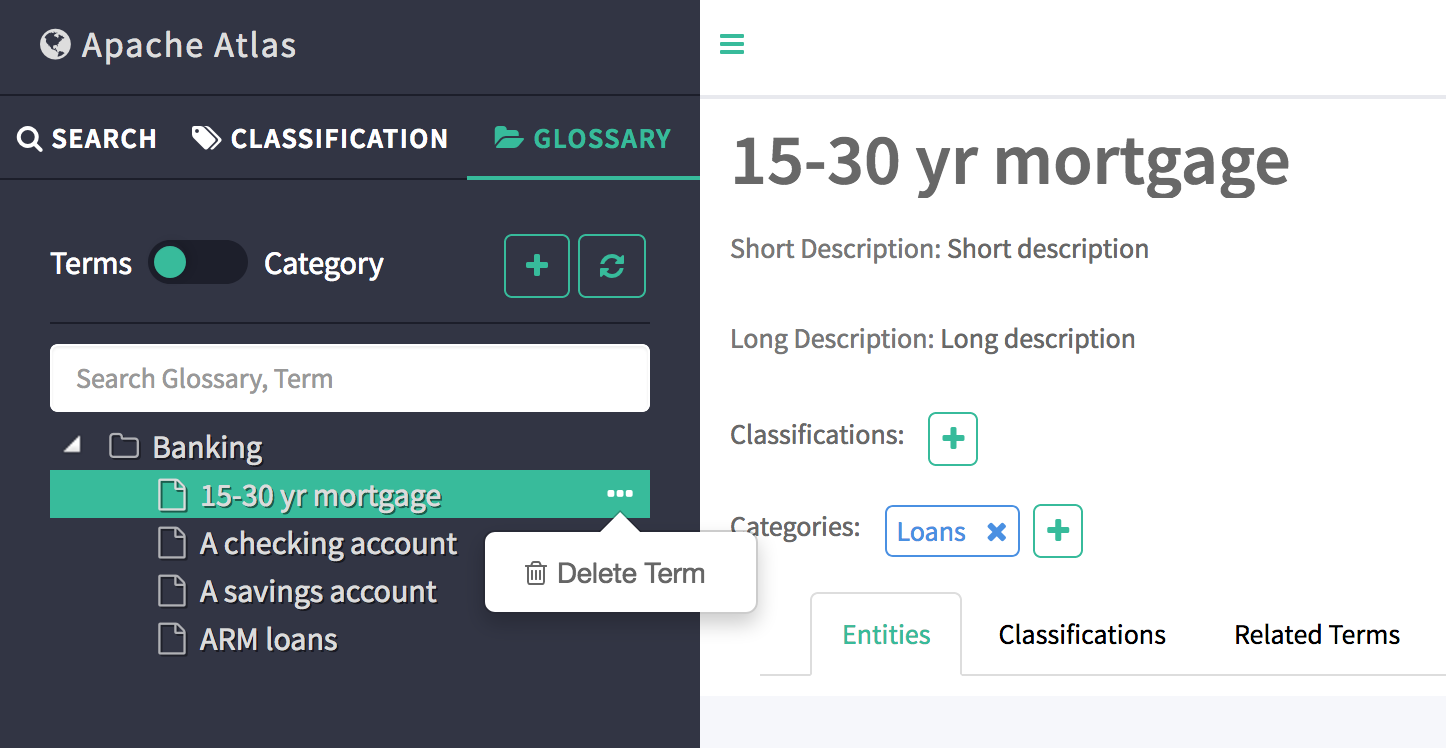This screenshot has width=1446, height=748.
Task: Click the Apache Atlas globe logo icon
Action: [x=55, y=45]
